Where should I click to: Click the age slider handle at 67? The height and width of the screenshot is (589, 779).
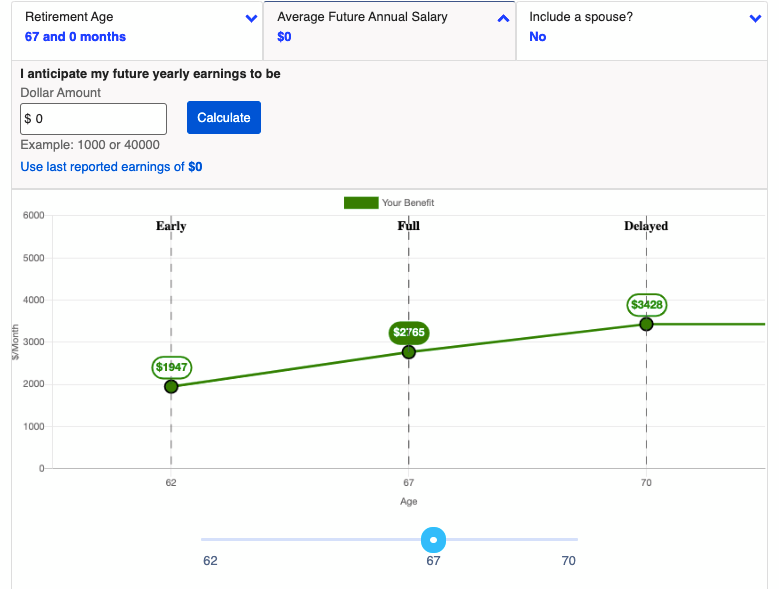click(x=433, y=540)
